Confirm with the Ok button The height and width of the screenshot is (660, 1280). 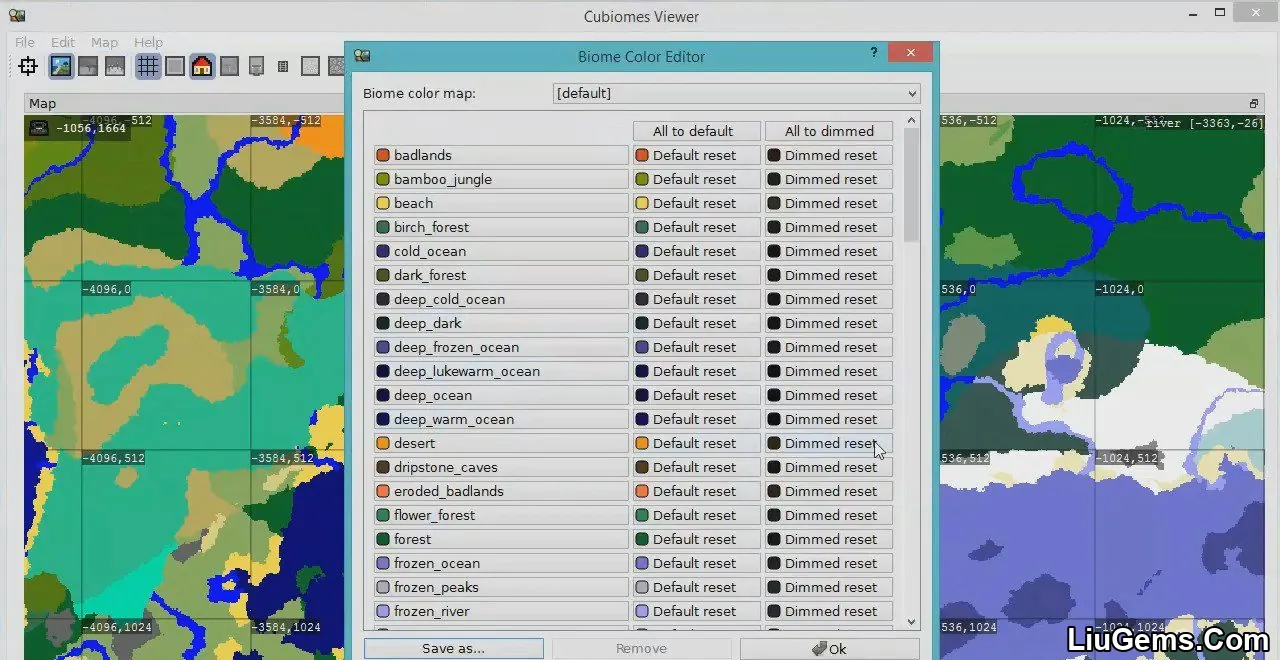point(830,648)
